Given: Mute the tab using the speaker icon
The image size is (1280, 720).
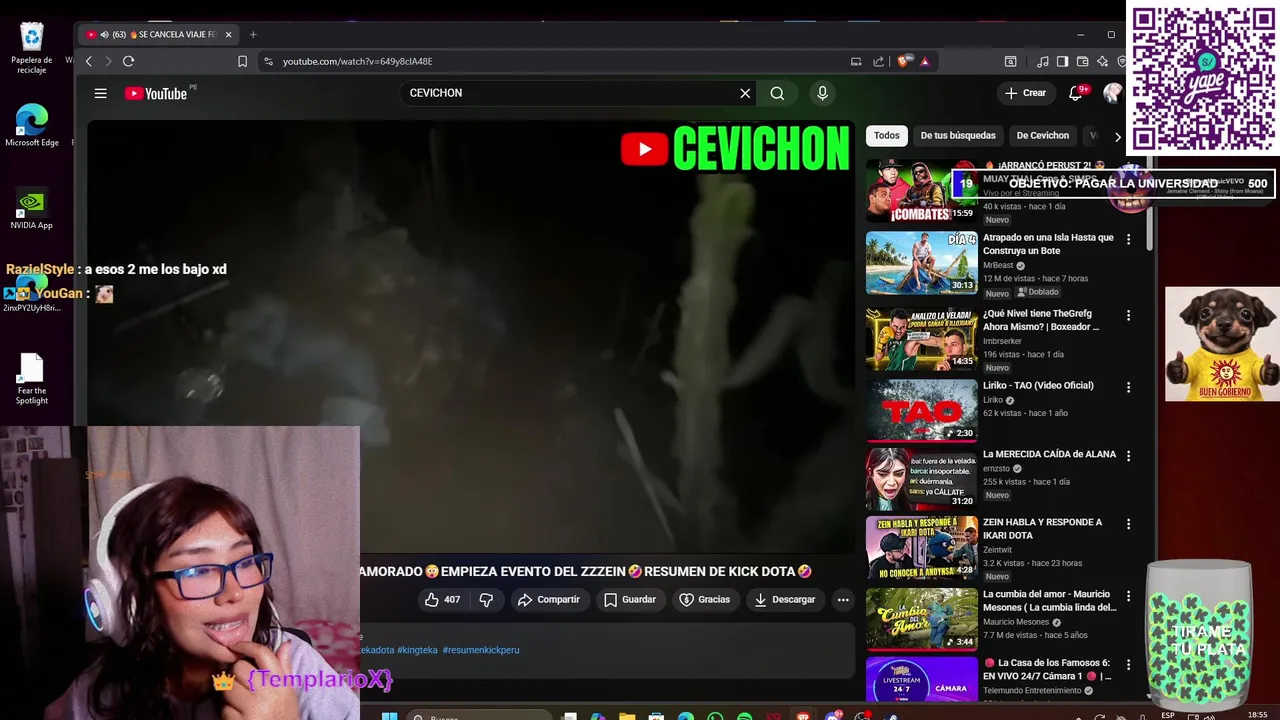Looking at the screenshot, I should pos(104,34).
